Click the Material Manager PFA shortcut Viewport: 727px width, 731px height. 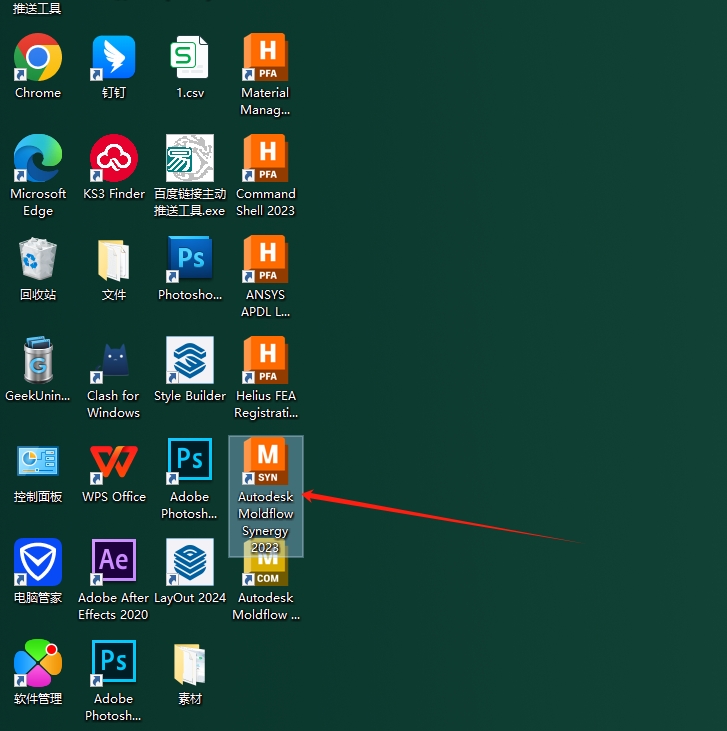(266, 58)
